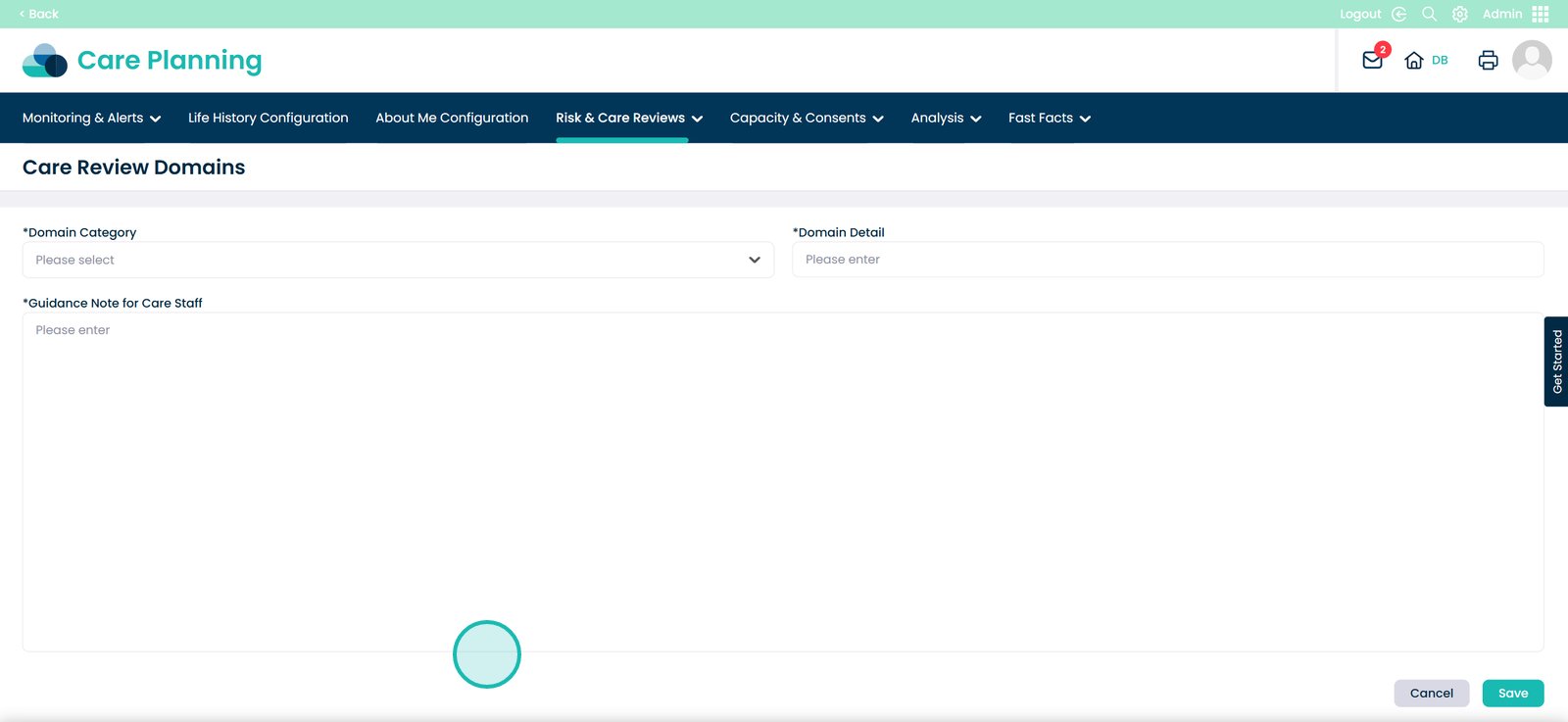The image size is (1568, 722).
Task: Click into the Domain Detail field
Action: coord(1167,260)
